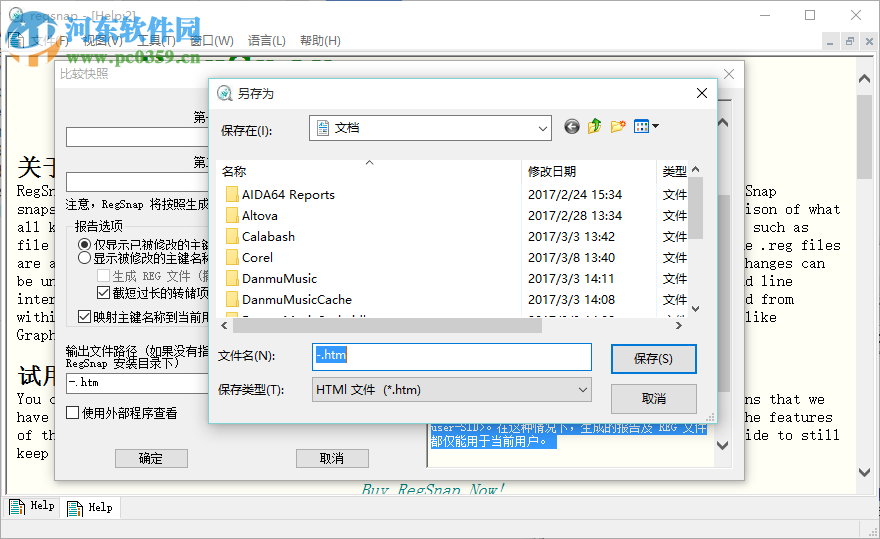This screenshot has width=880, height=539.
Task: Create a new folder in save dialog
Action: point(618,127)
